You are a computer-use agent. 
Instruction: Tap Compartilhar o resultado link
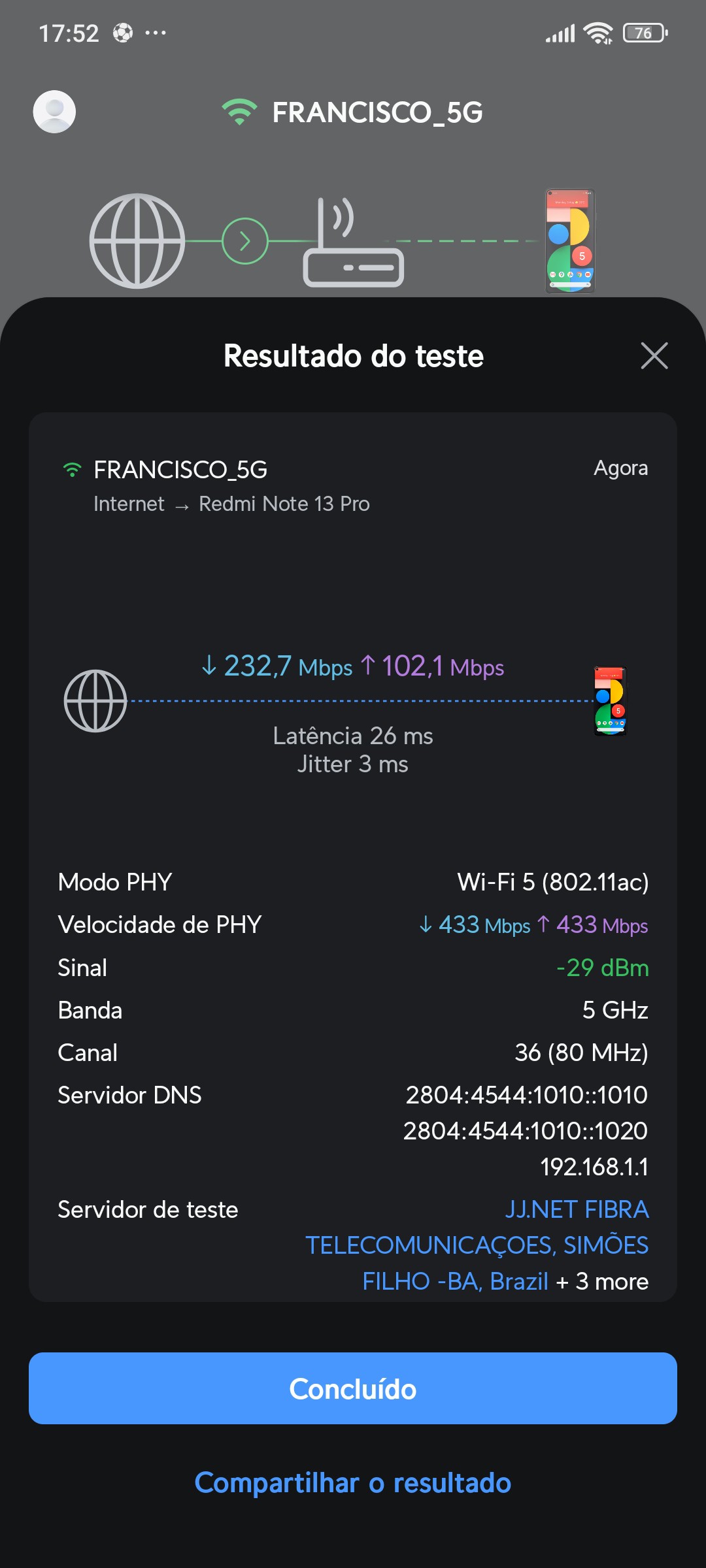click(353, 1482)
